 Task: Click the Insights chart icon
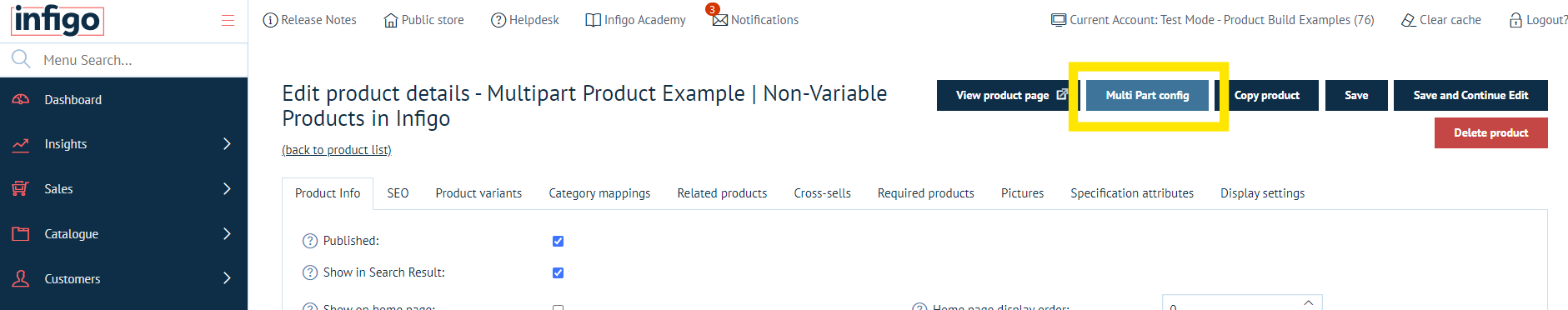pos(21,144)
